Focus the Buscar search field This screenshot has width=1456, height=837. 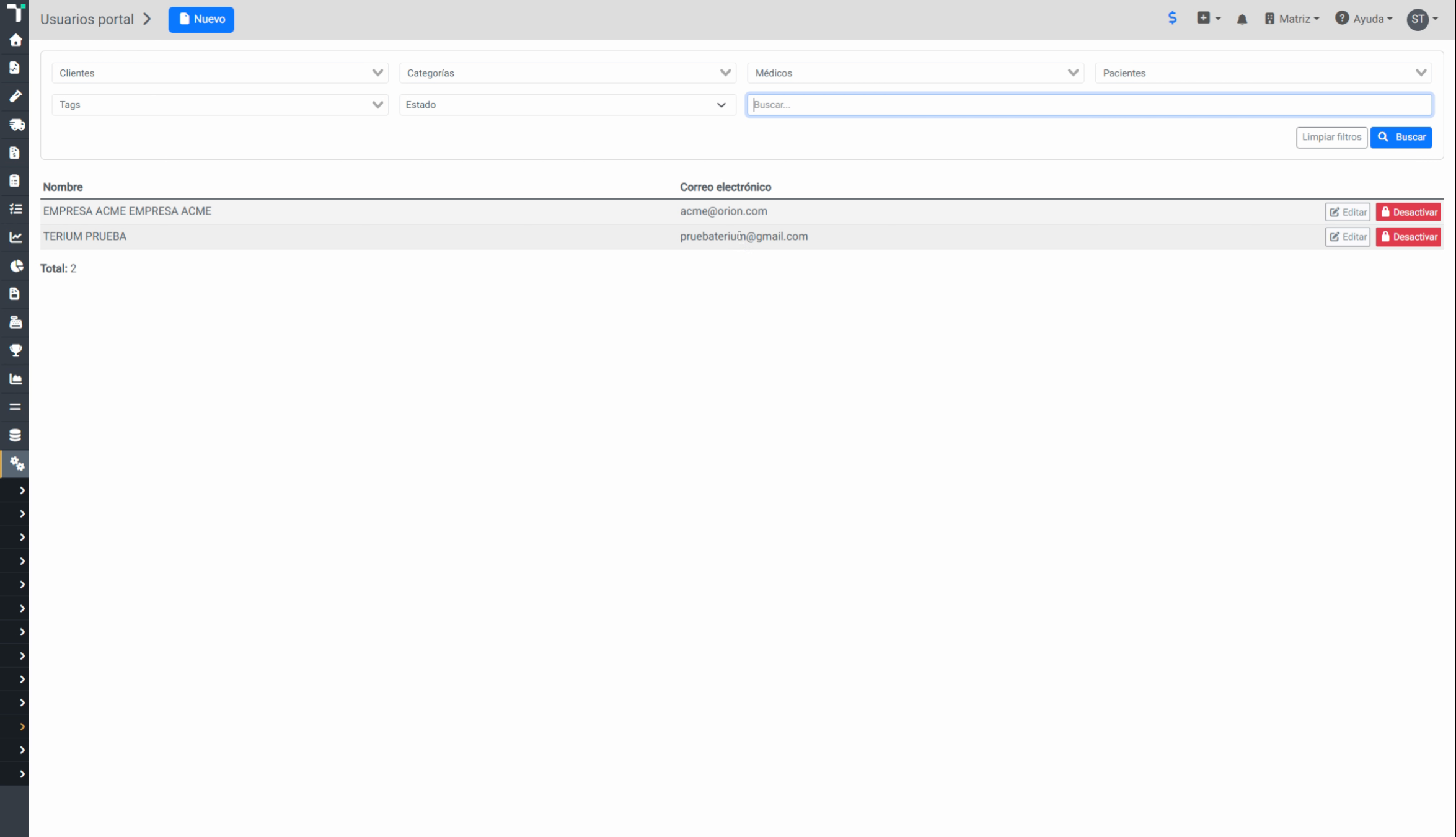pos(1089,105)
